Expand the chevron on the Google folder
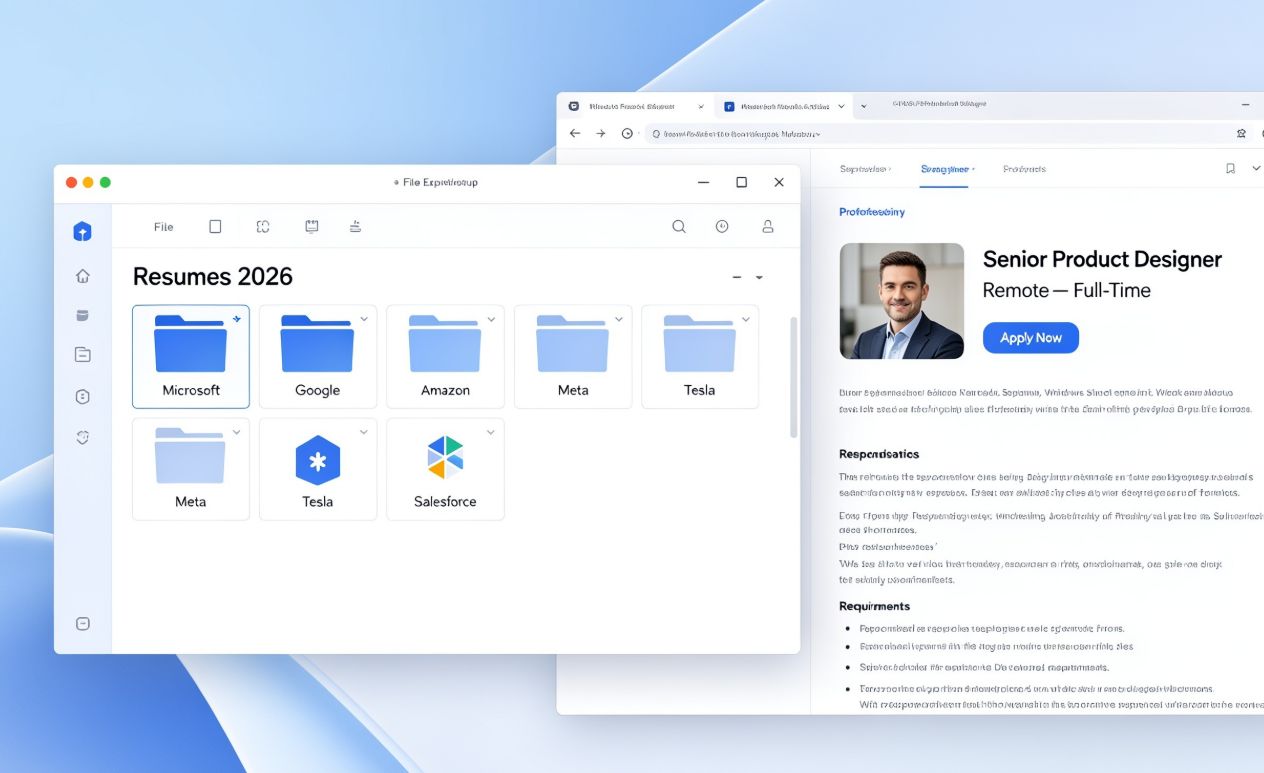The height and width of the screenshot is (773, 1264). pos(364,319)
